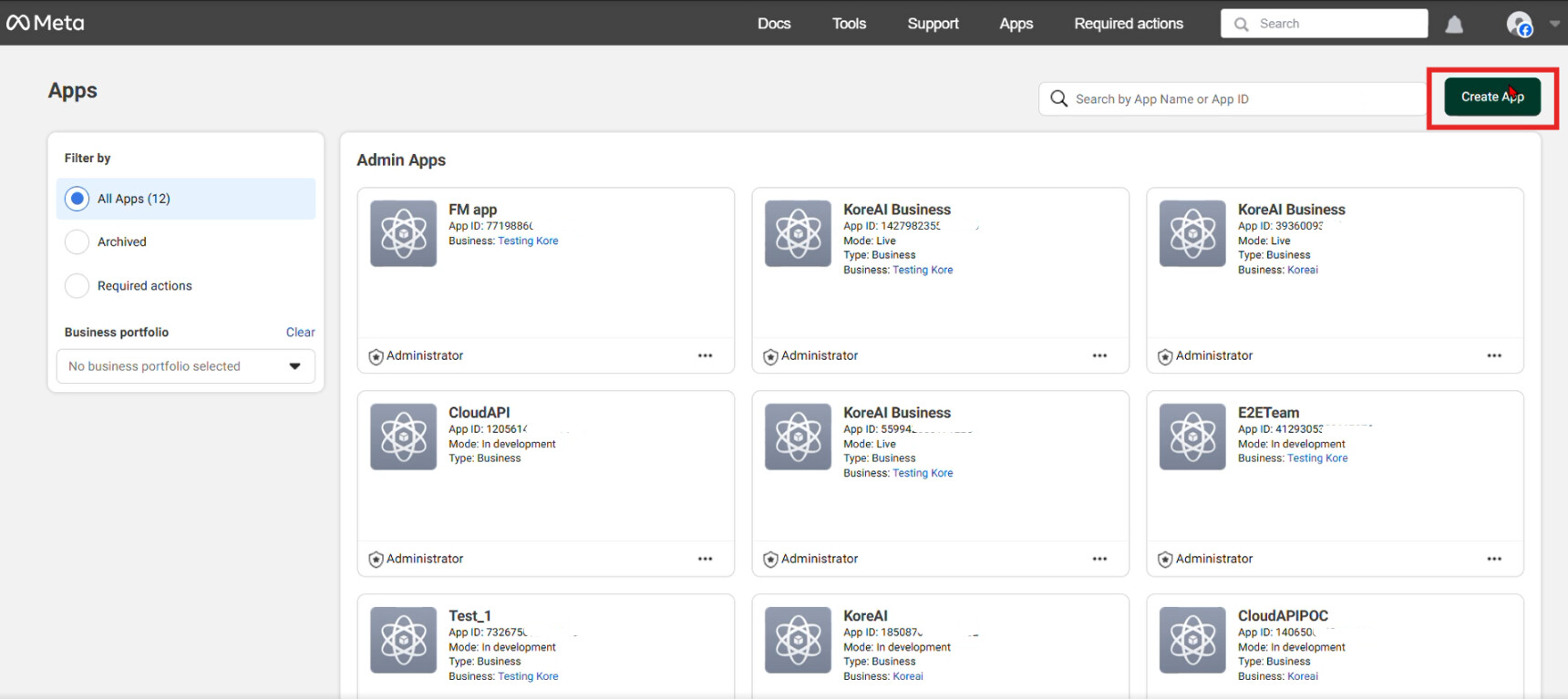Open Testing Kore link on FM app

coord(528,241)
